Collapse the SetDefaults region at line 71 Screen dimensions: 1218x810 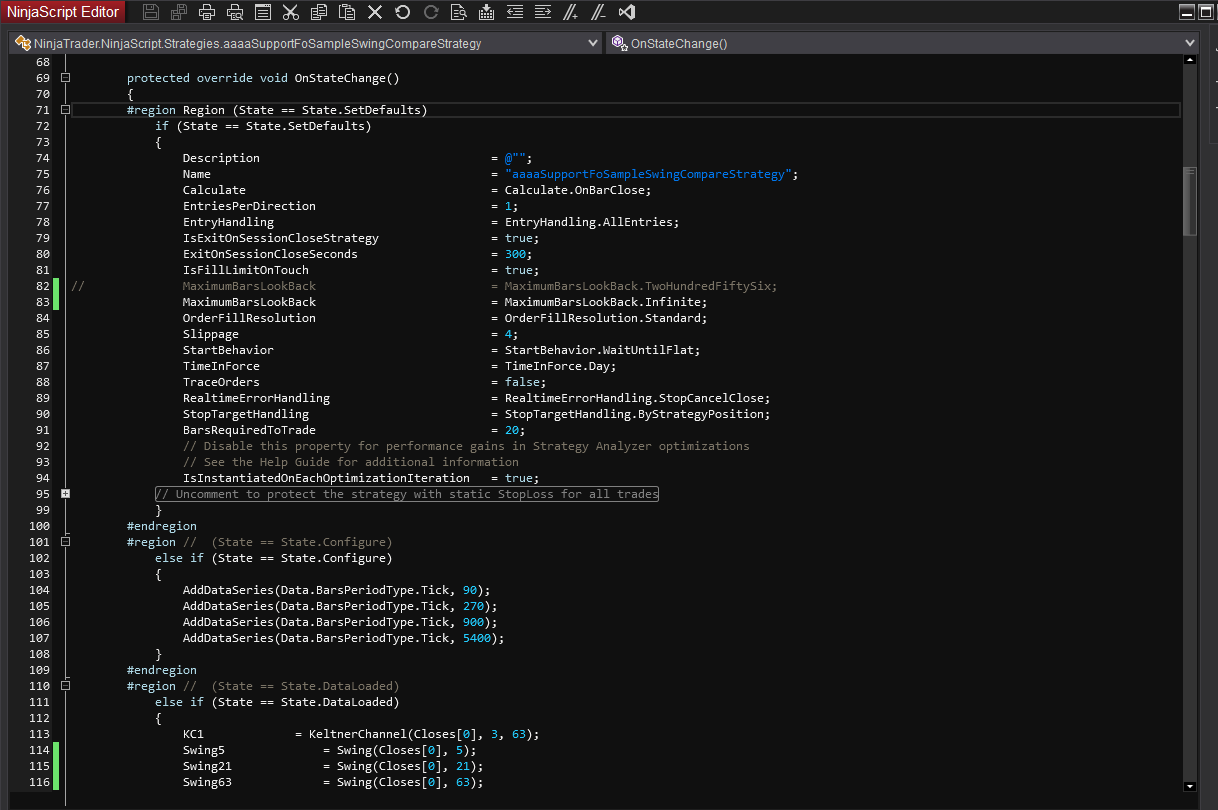[65, 110]
